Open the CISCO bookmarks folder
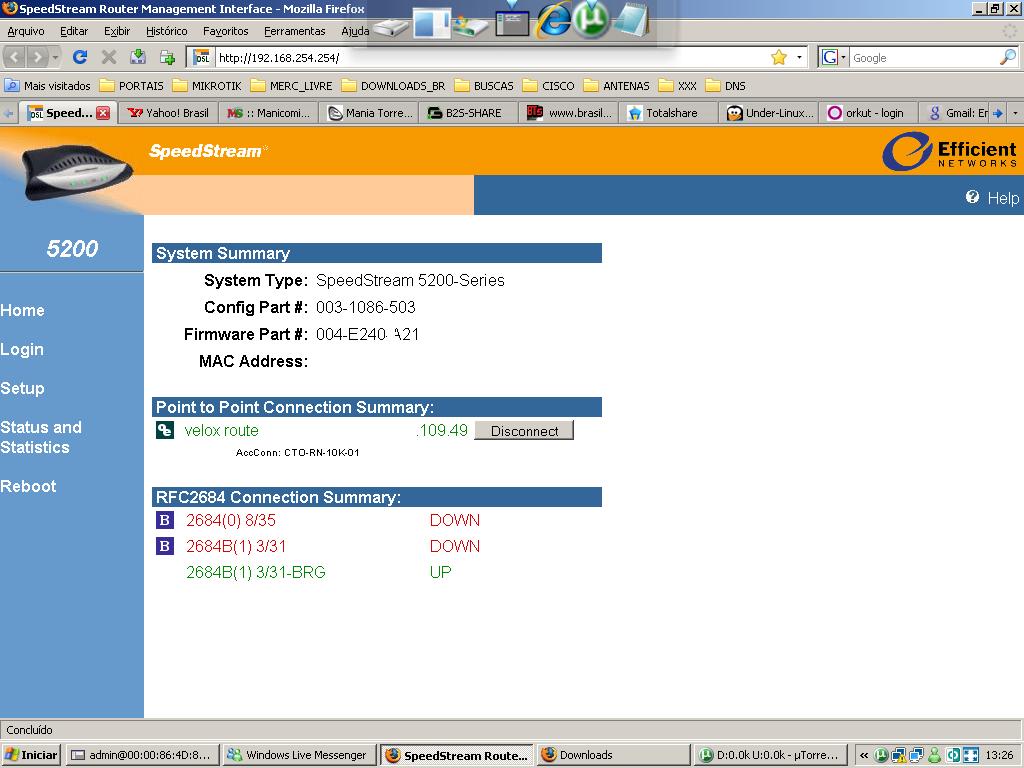The width and height of the screenshot is (1024, 768). pyautogui.click(x=549, y=86)
